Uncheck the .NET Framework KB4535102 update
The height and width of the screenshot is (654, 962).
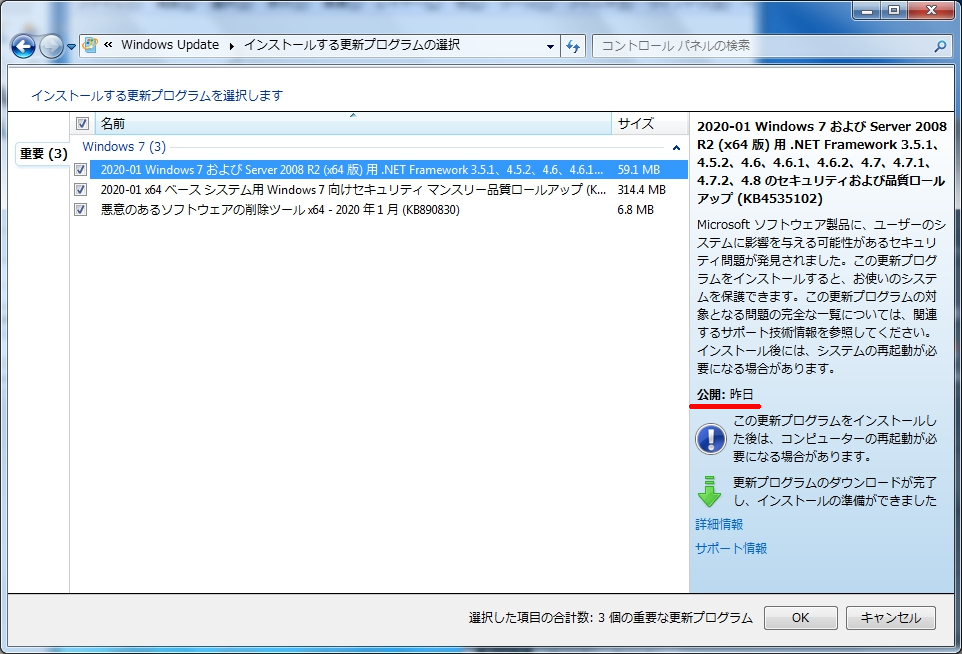click(81, 170)
